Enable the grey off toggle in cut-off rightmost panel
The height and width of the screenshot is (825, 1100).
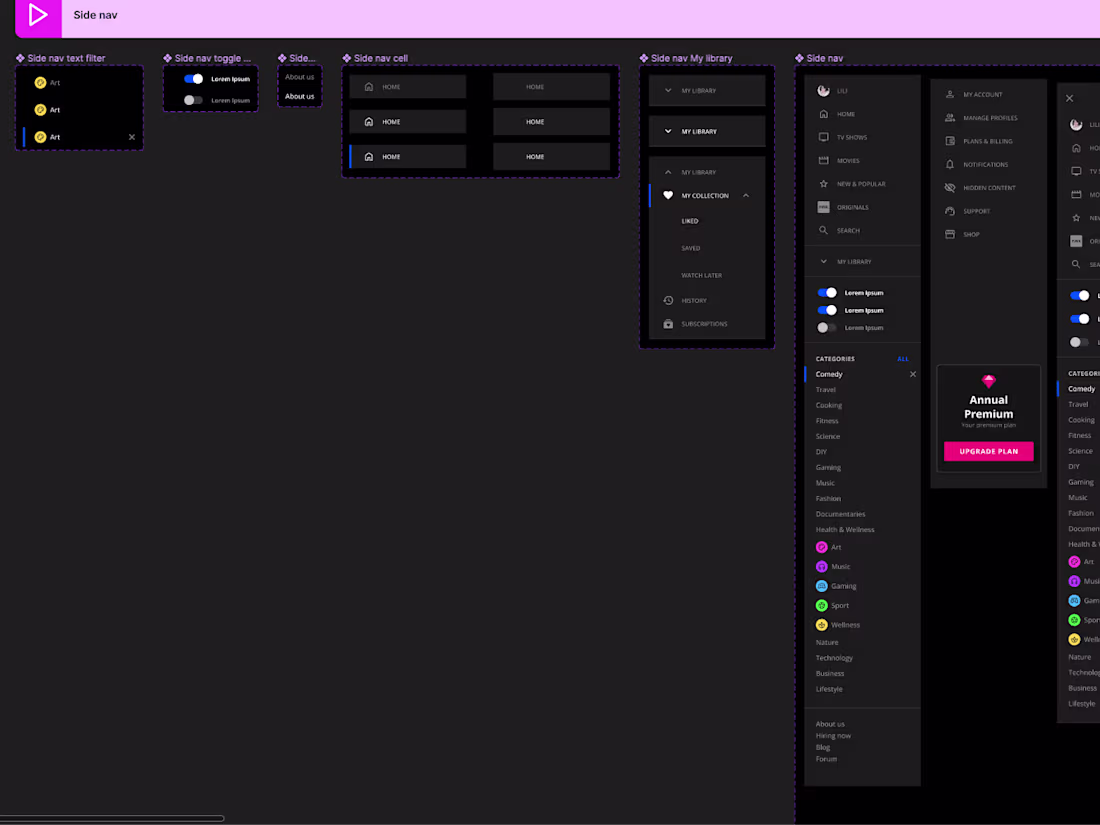(x=1079, y=342)
